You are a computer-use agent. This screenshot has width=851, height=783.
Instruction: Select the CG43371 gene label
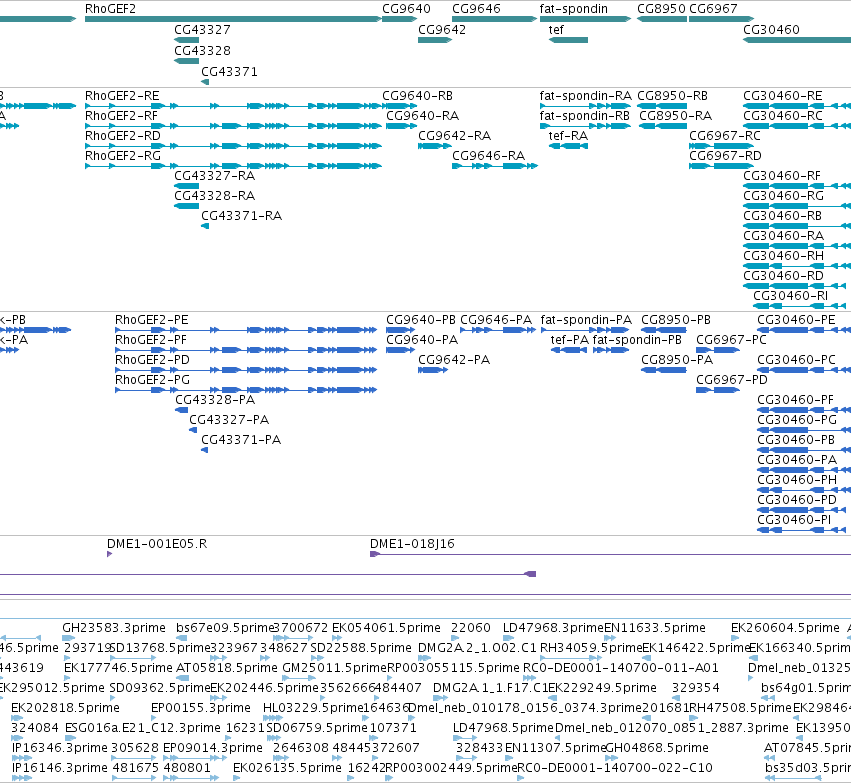[229, 72]
